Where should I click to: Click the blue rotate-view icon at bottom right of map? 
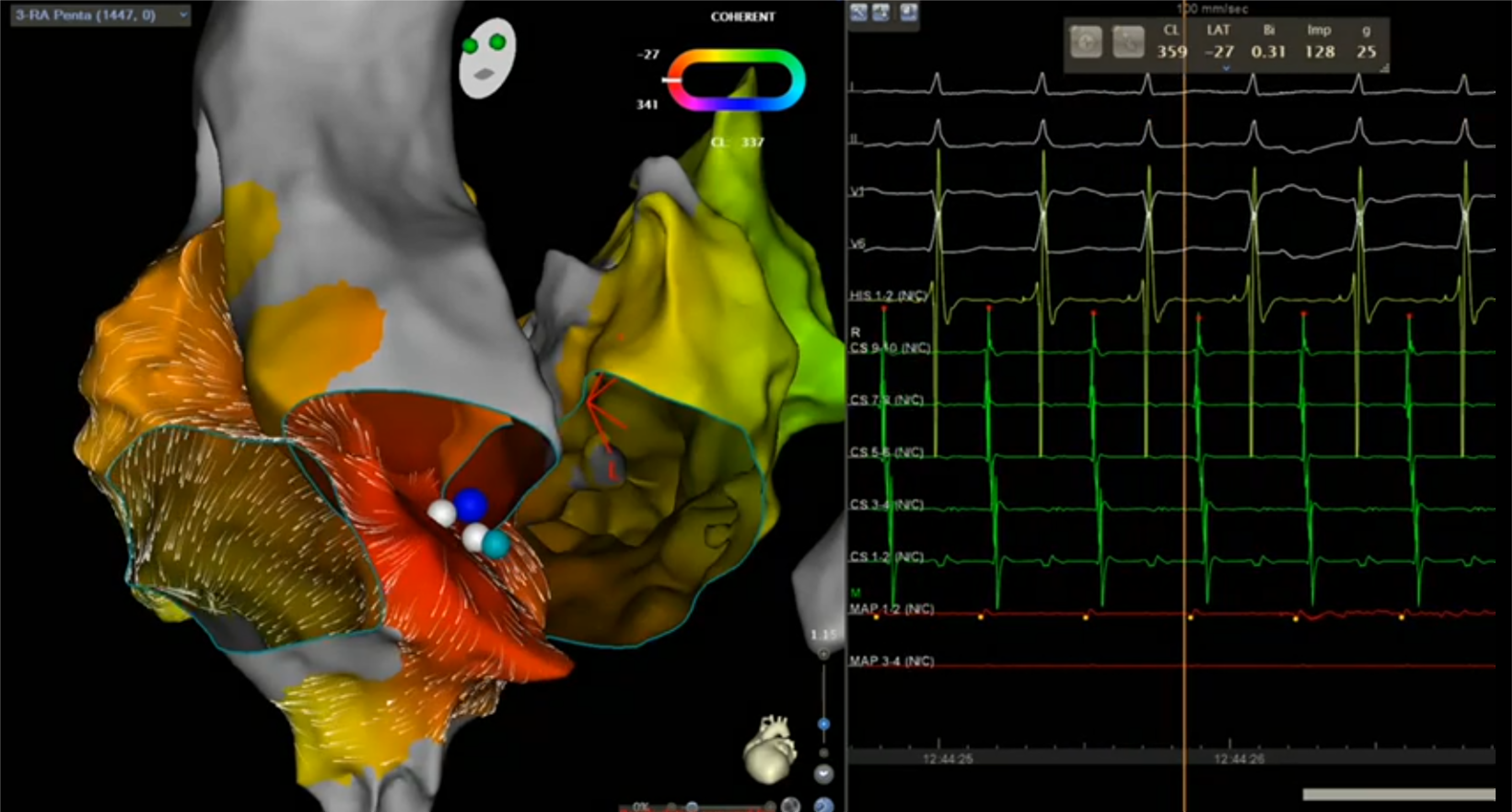click(823, 806)
